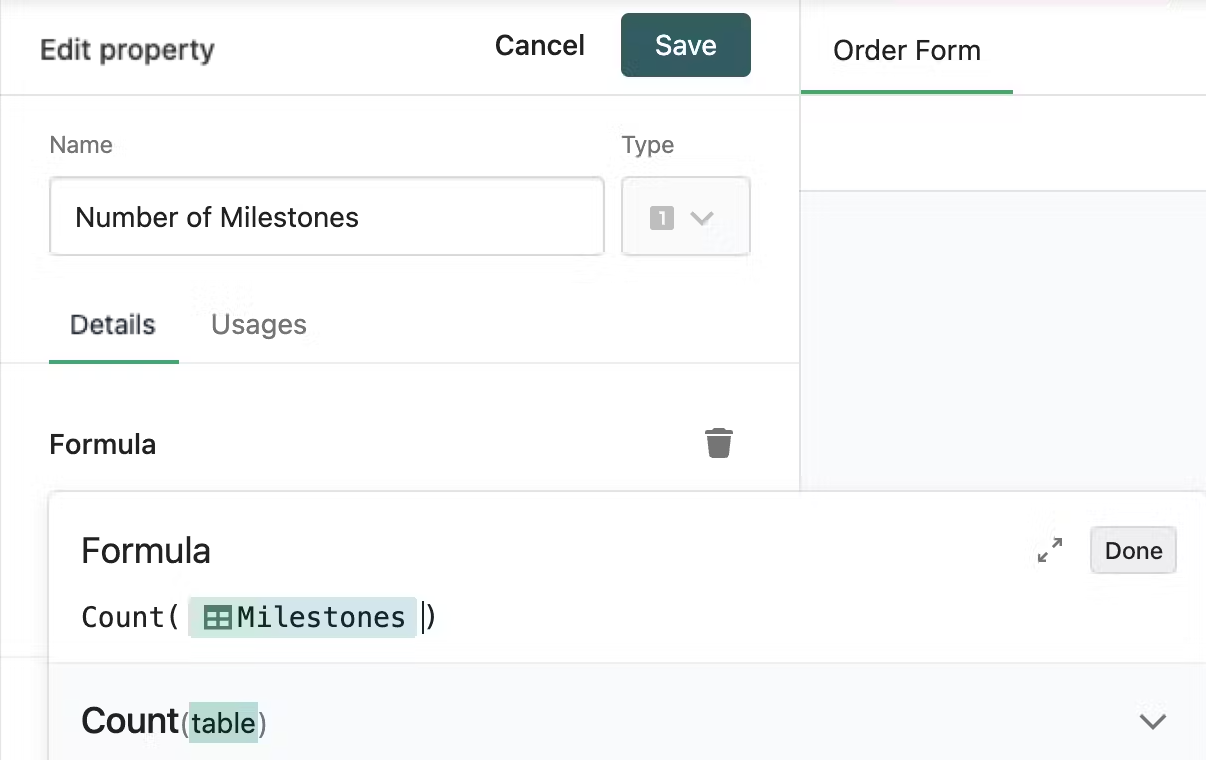
Task: Expand the Count function help chevron
Action: (x=1153, y=721)
